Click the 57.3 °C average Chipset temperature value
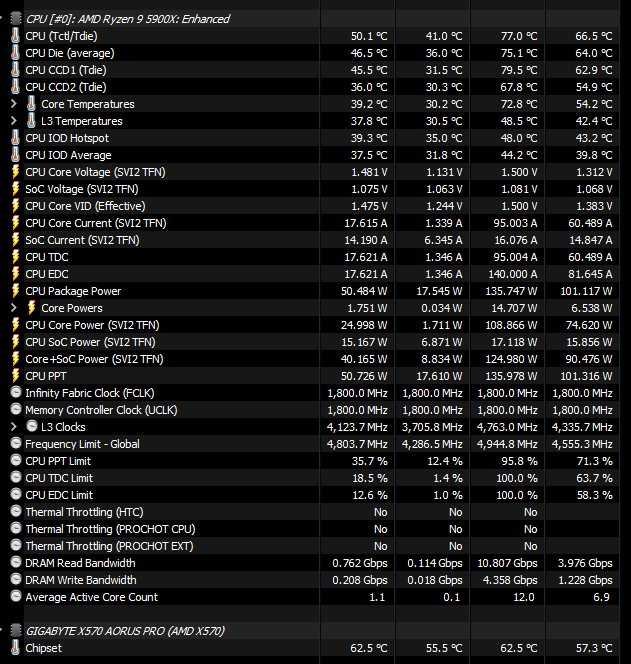This screenshot has height=664, width=631. click(594, 648)
